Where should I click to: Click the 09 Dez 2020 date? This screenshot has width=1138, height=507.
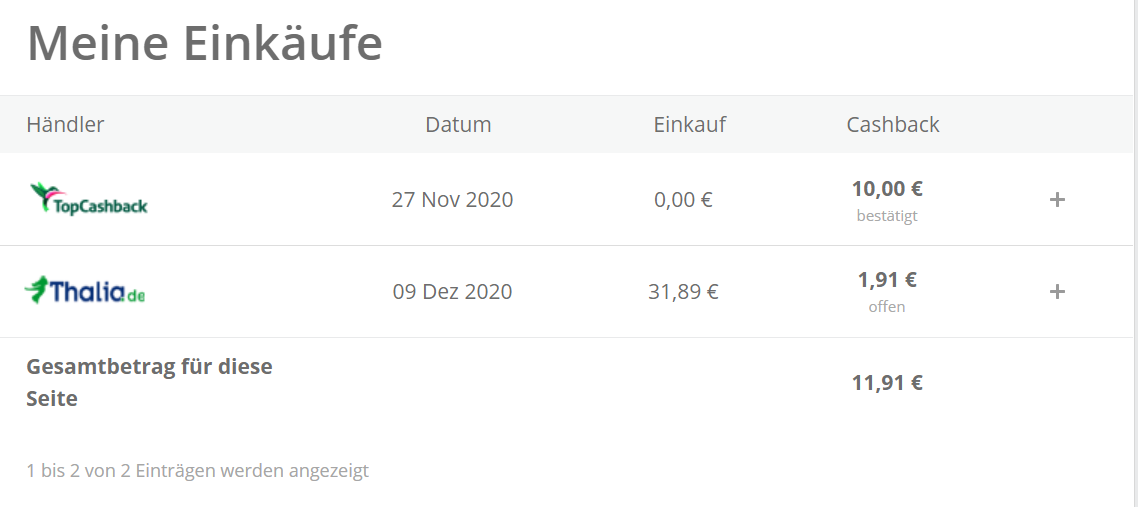[x=452, y=292]
